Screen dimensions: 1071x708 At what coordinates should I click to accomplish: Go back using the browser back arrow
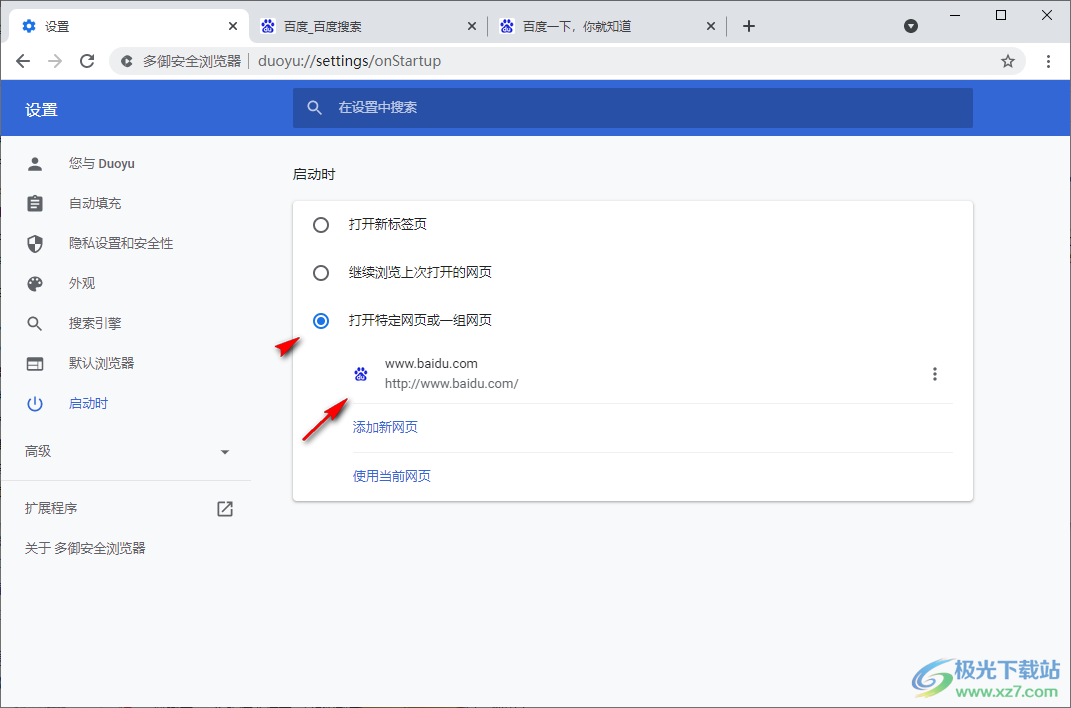pos(23,61)
